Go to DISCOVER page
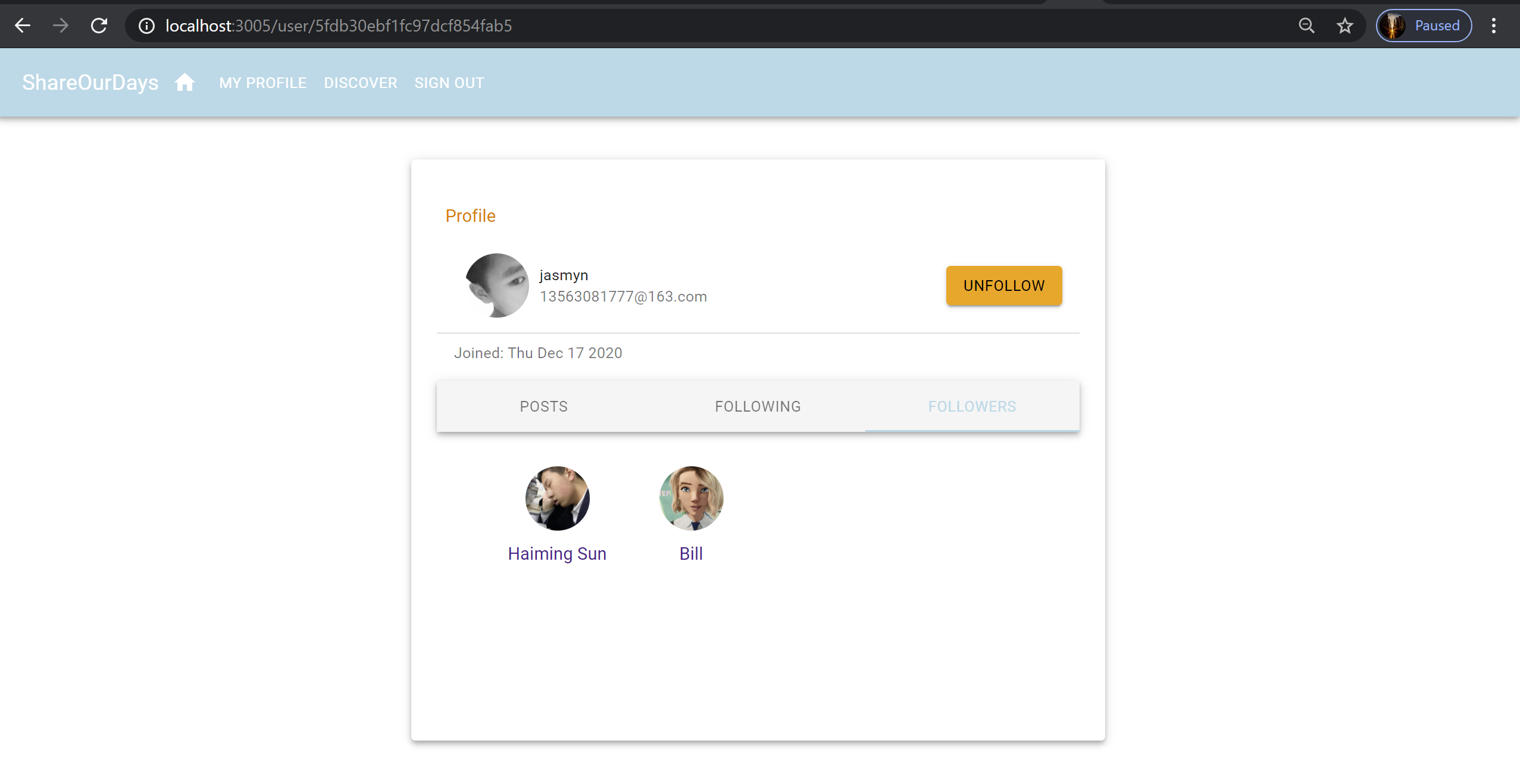The image size is (1520, 784). click(x=360, y=83)
